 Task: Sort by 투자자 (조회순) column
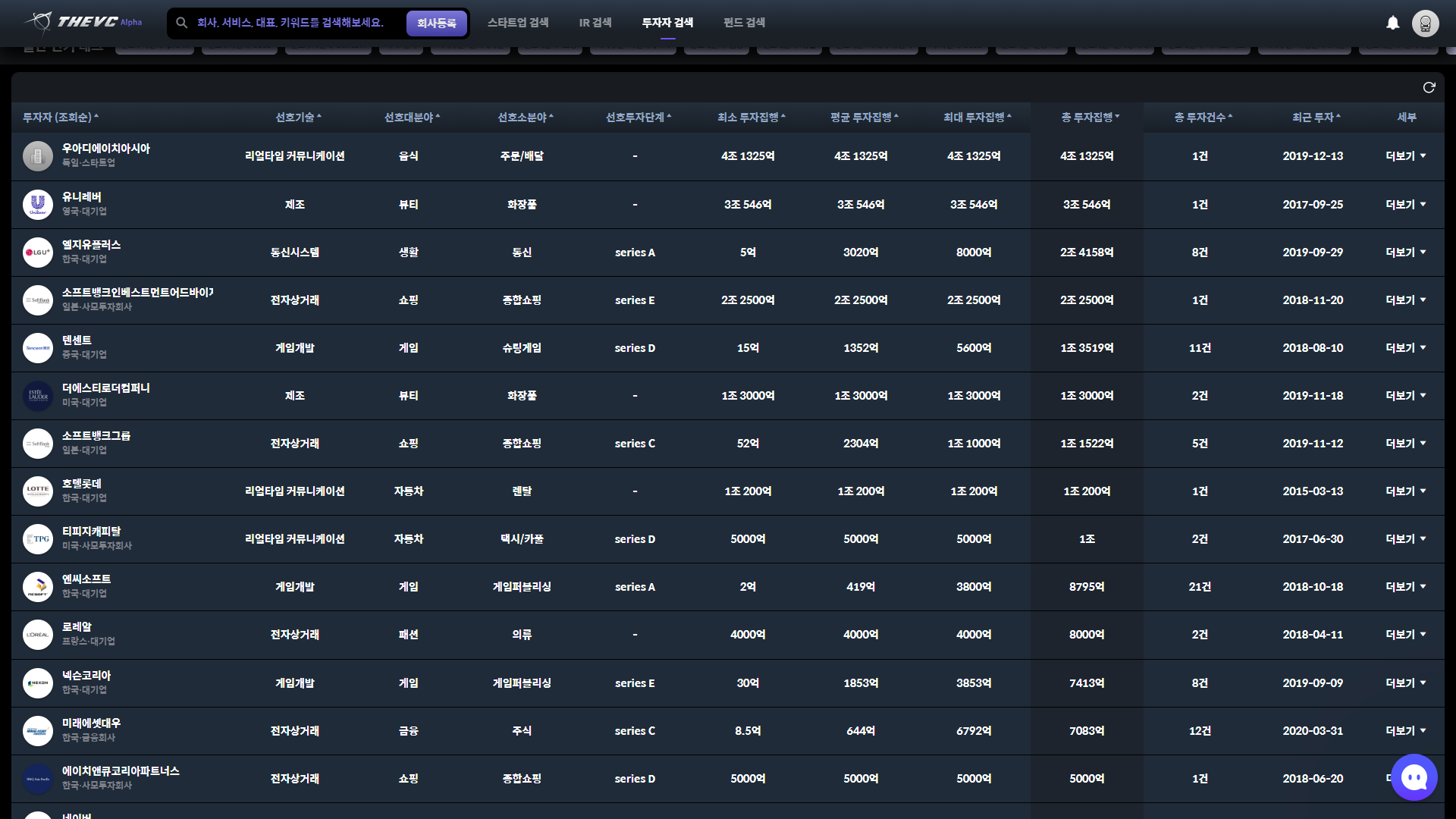pos(61,118)
